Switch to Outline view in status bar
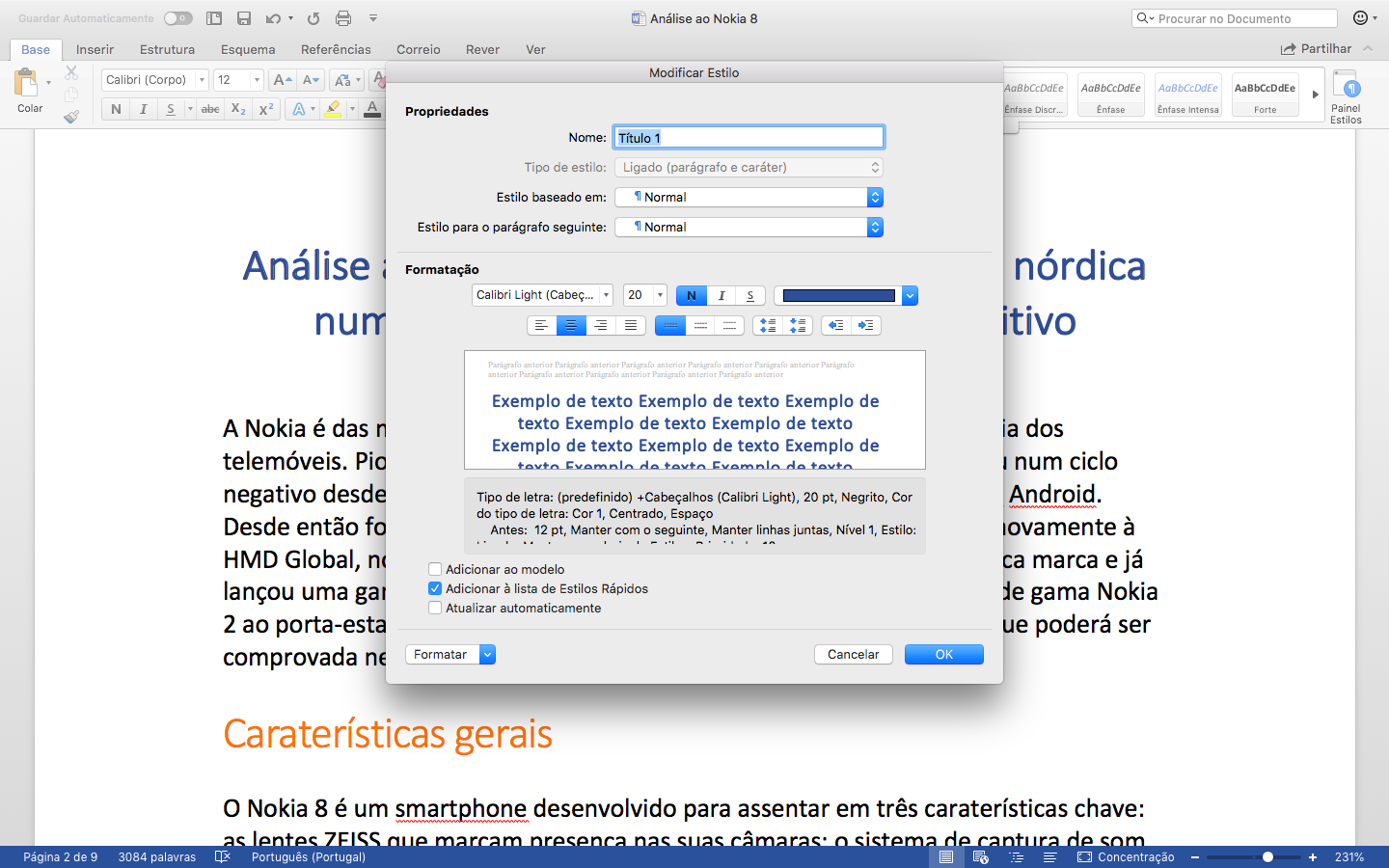1389x868 pixels. 1016,856
